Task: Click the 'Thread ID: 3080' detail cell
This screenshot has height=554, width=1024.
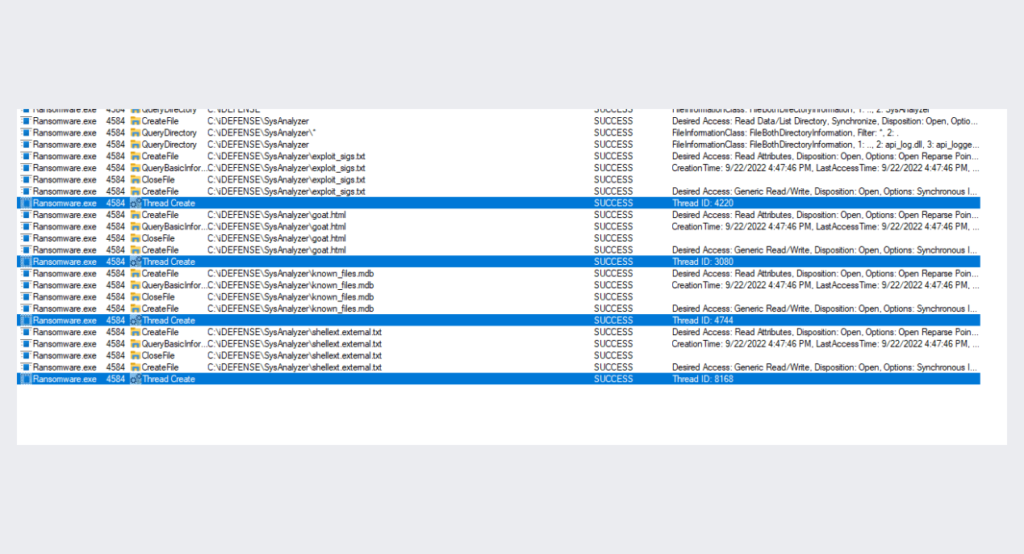Action: click(x=703, y=262)
